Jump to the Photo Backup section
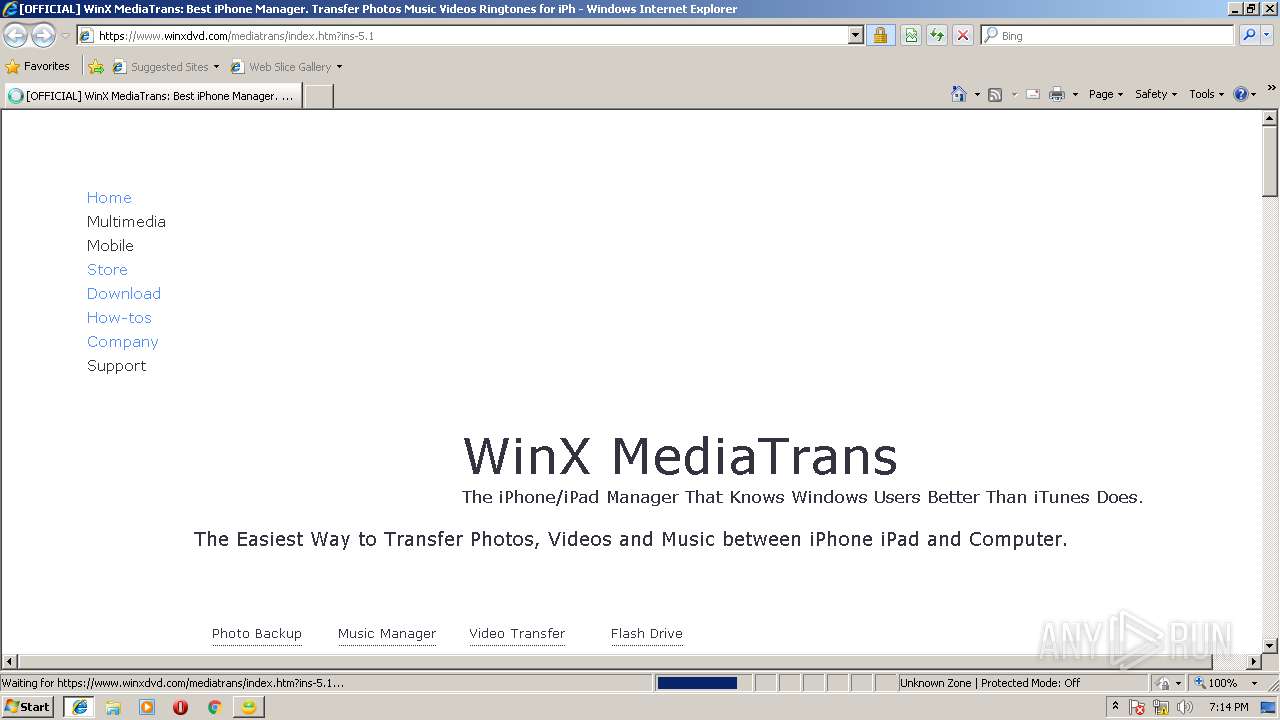Viewport: 1280px width, 720px height. point(257,633)
